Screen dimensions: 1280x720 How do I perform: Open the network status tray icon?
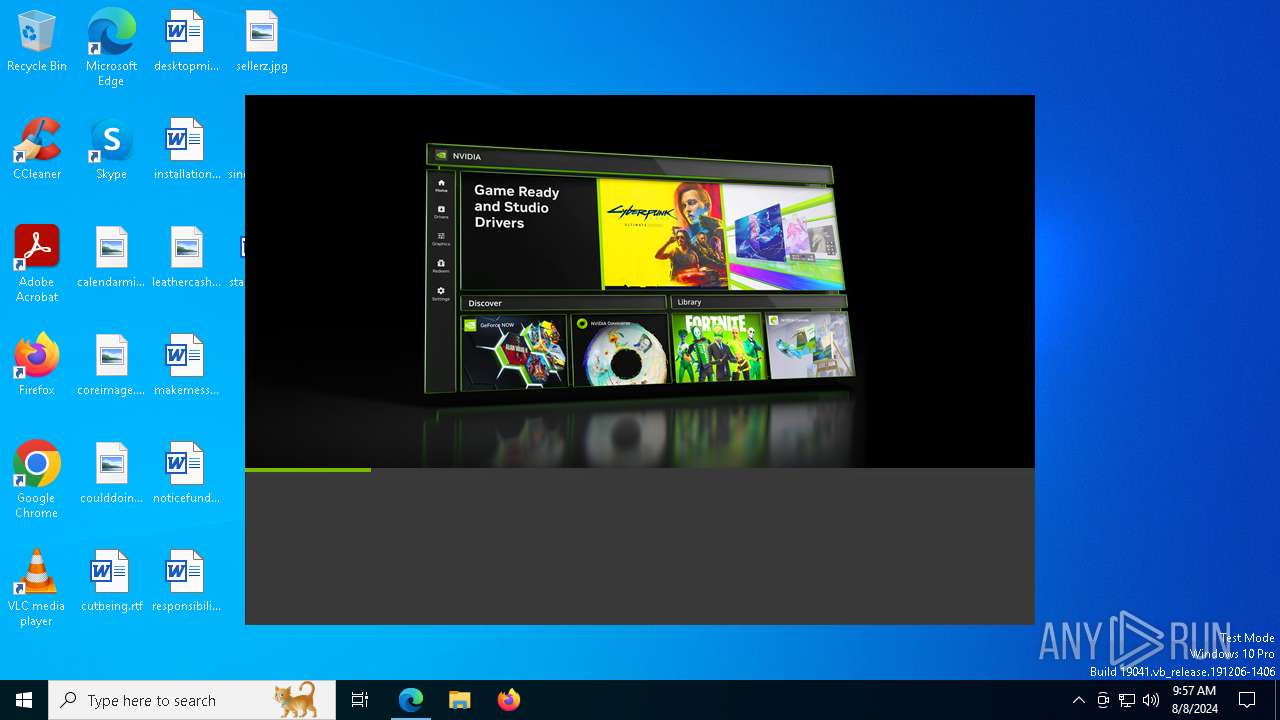(1127, 700)
